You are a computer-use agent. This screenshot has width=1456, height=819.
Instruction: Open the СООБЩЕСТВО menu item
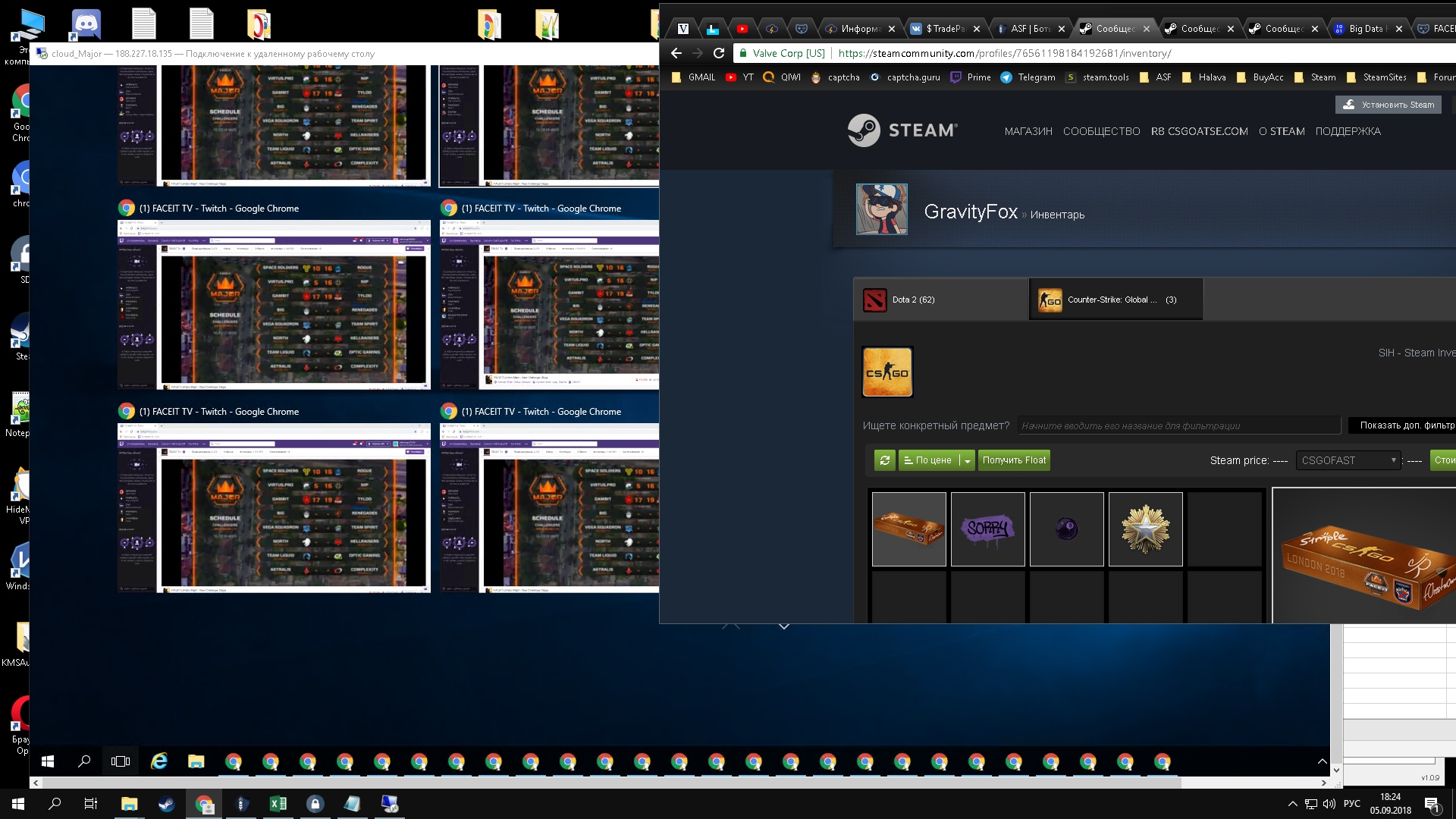1101,131
